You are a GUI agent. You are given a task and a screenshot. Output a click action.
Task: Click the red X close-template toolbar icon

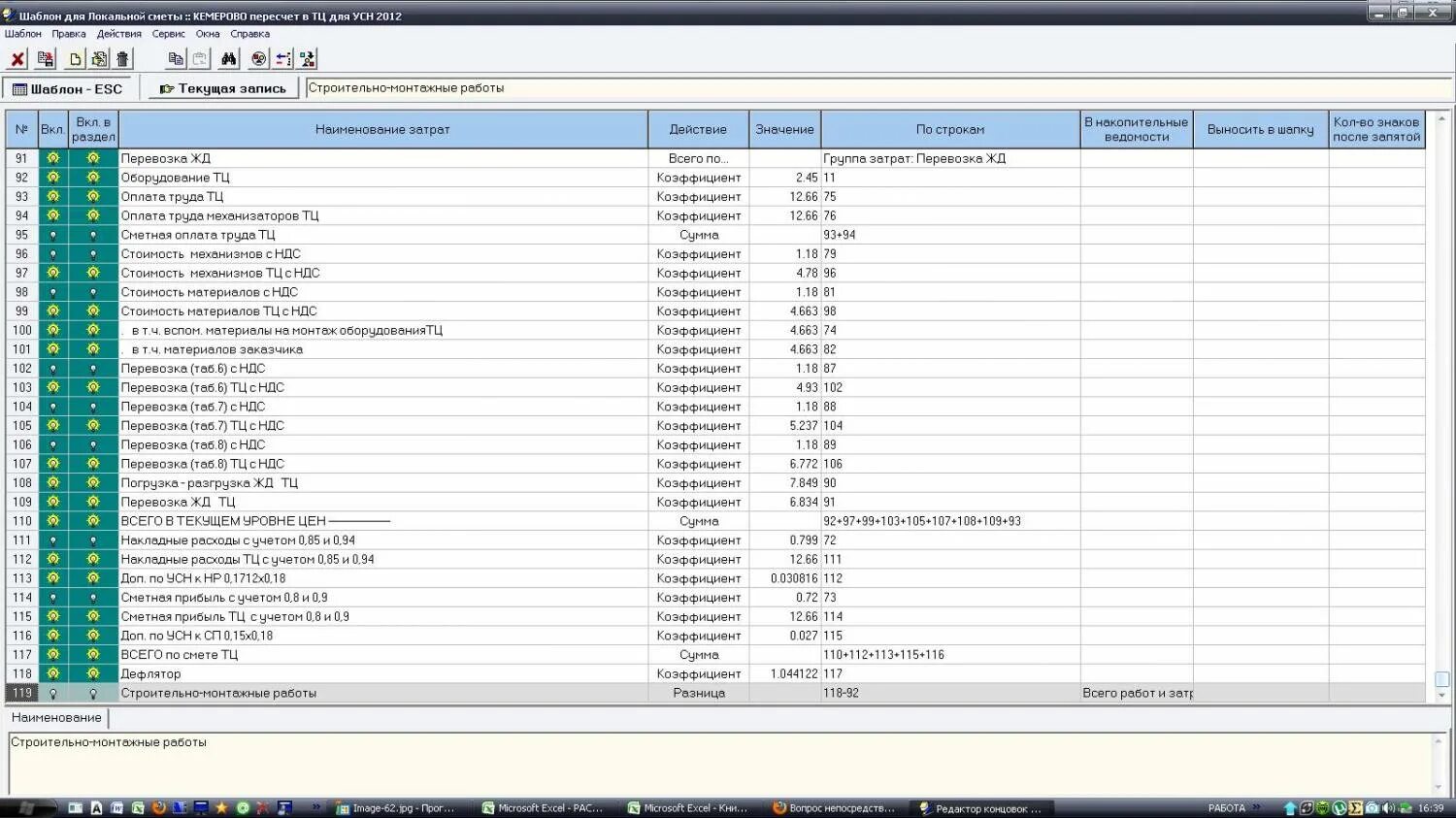click(x=17, y=59)
